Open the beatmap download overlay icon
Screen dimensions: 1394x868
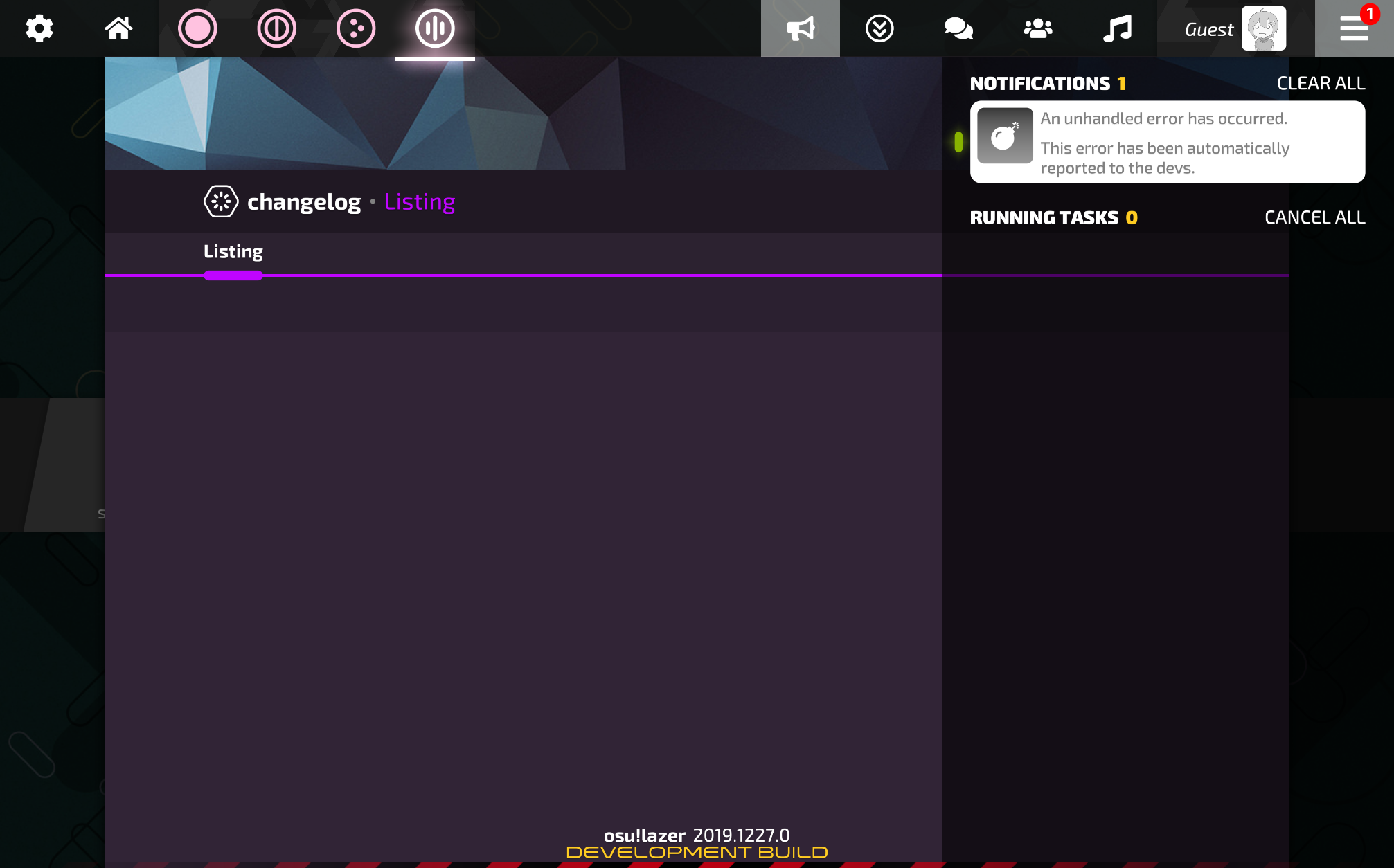pos(879,28)
